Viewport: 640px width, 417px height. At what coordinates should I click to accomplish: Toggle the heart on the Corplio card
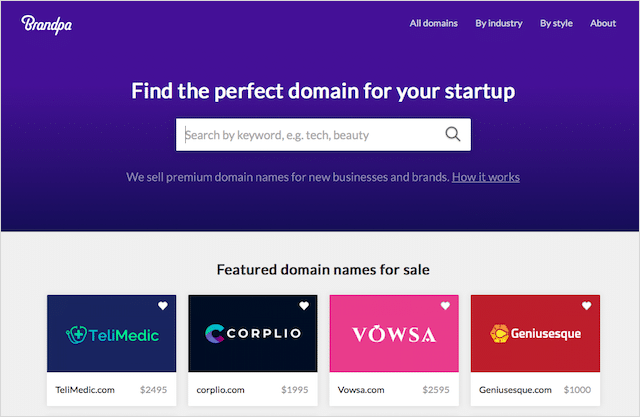[304, 306]
